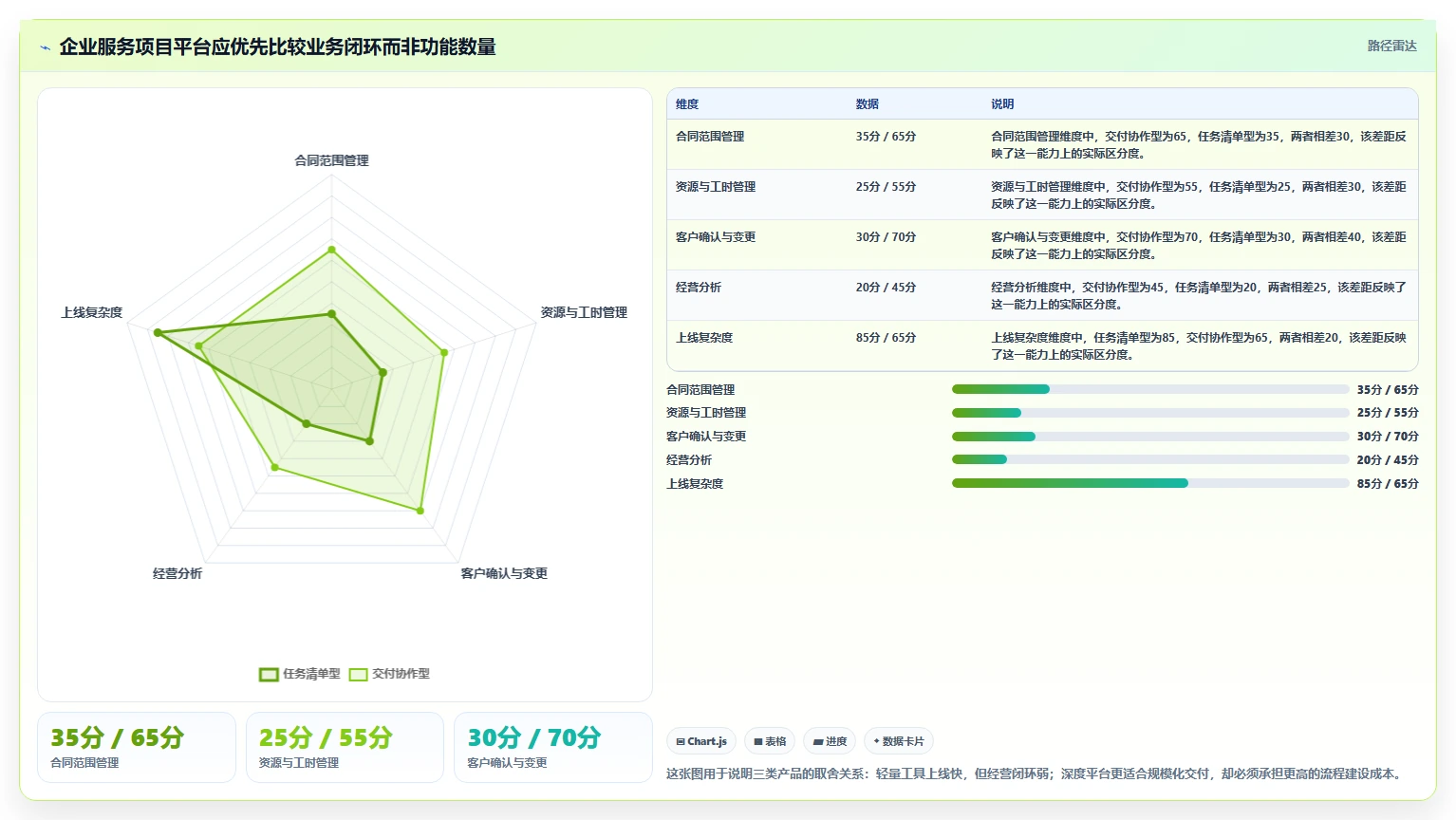Click the 资源与工时管理 radar axis label
This screenshot has width=1456, height=820.
[584, 312]
